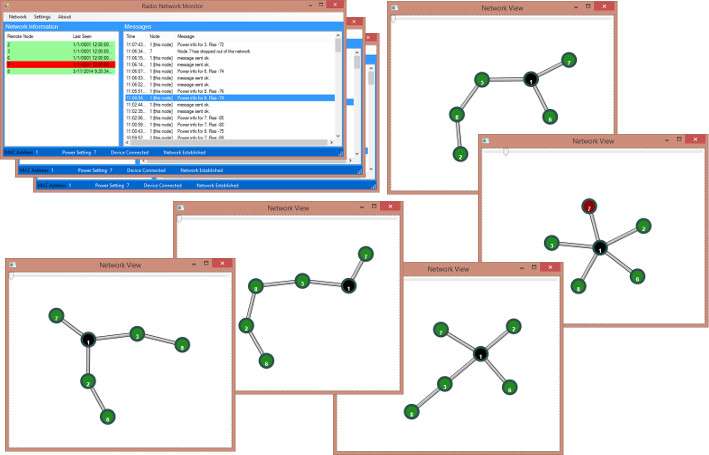The image size is (709, 455).
Task: Open the About menu
Action: tap(64, 17)
